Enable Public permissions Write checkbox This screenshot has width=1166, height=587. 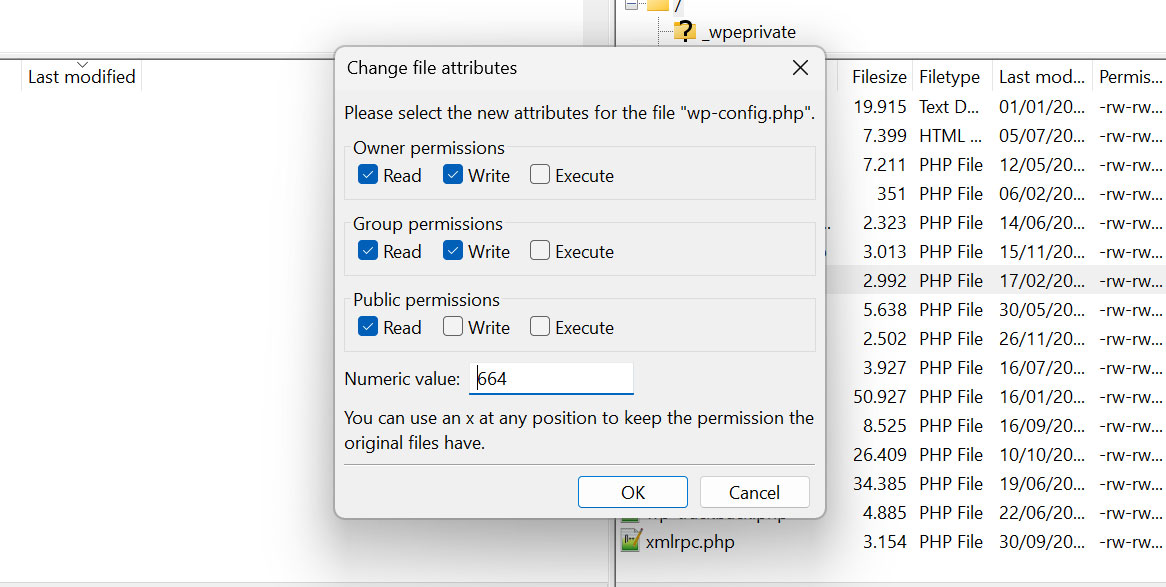[x=453, y=327]
